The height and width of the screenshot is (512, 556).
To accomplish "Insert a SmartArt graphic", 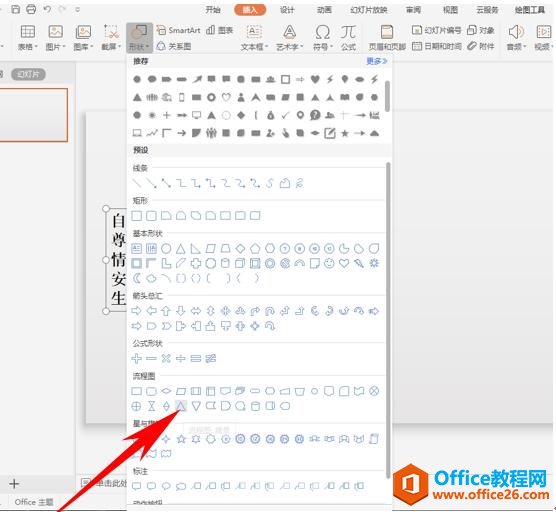I will pyautogui.click(x=178, y=30).
